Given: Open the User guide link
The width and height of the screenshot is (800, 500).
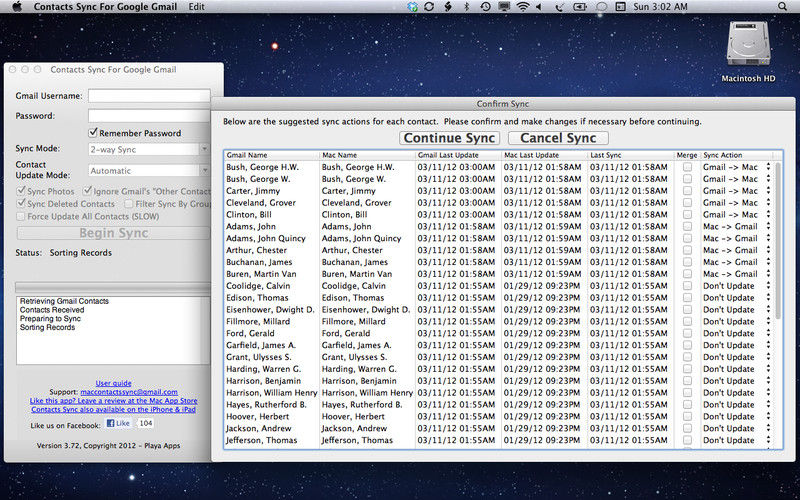Looking at the screenshot, I should tap(113, 383).
